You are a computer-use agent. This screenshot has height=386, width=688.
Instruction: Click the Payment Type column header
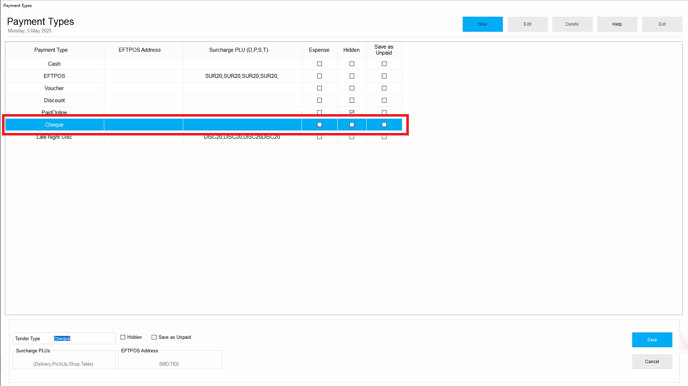click(55, 50)
